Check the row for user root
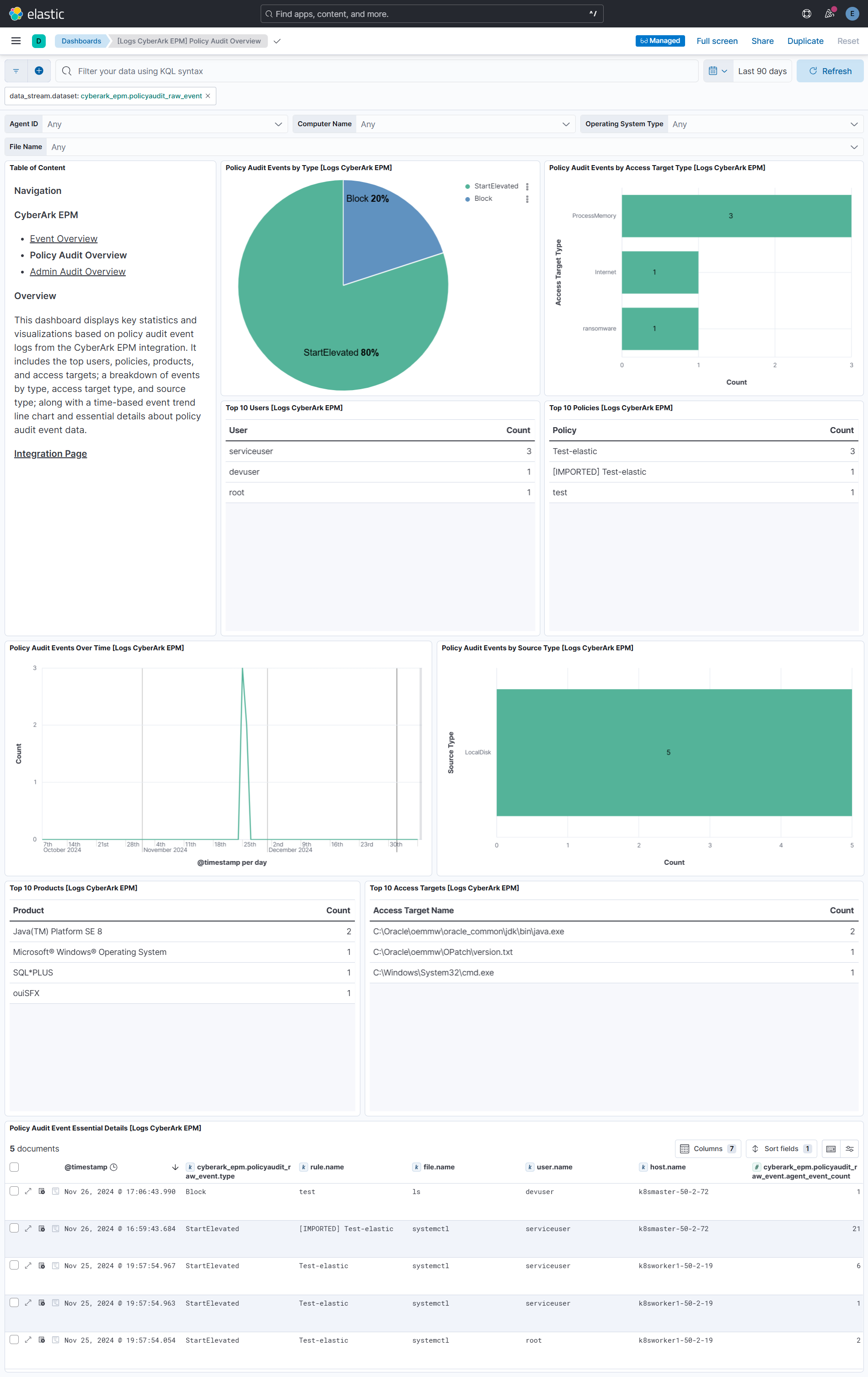Viewport: 868px width, 1377px height. (14, 1339)
